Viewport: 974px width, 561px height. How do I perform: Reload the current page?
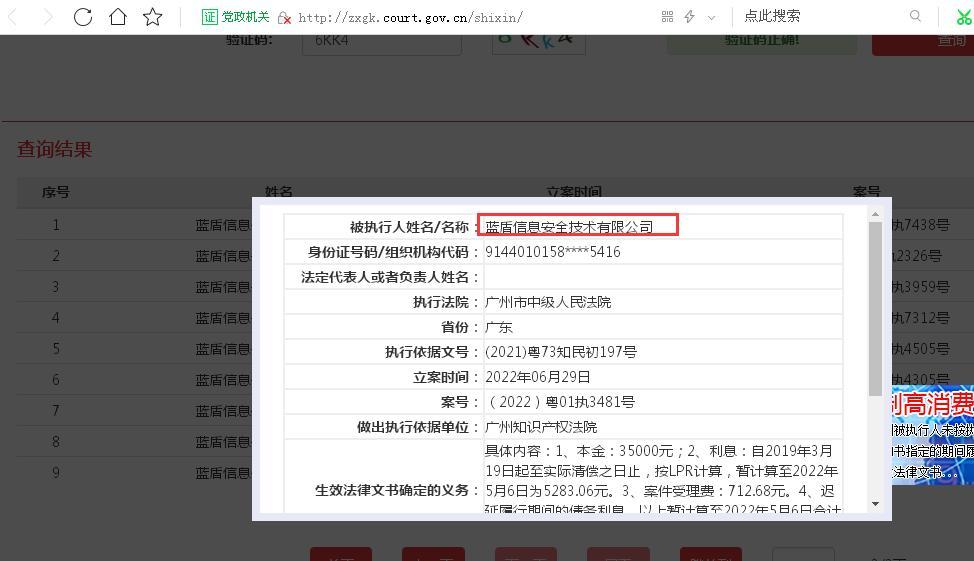tap(83, 17)
